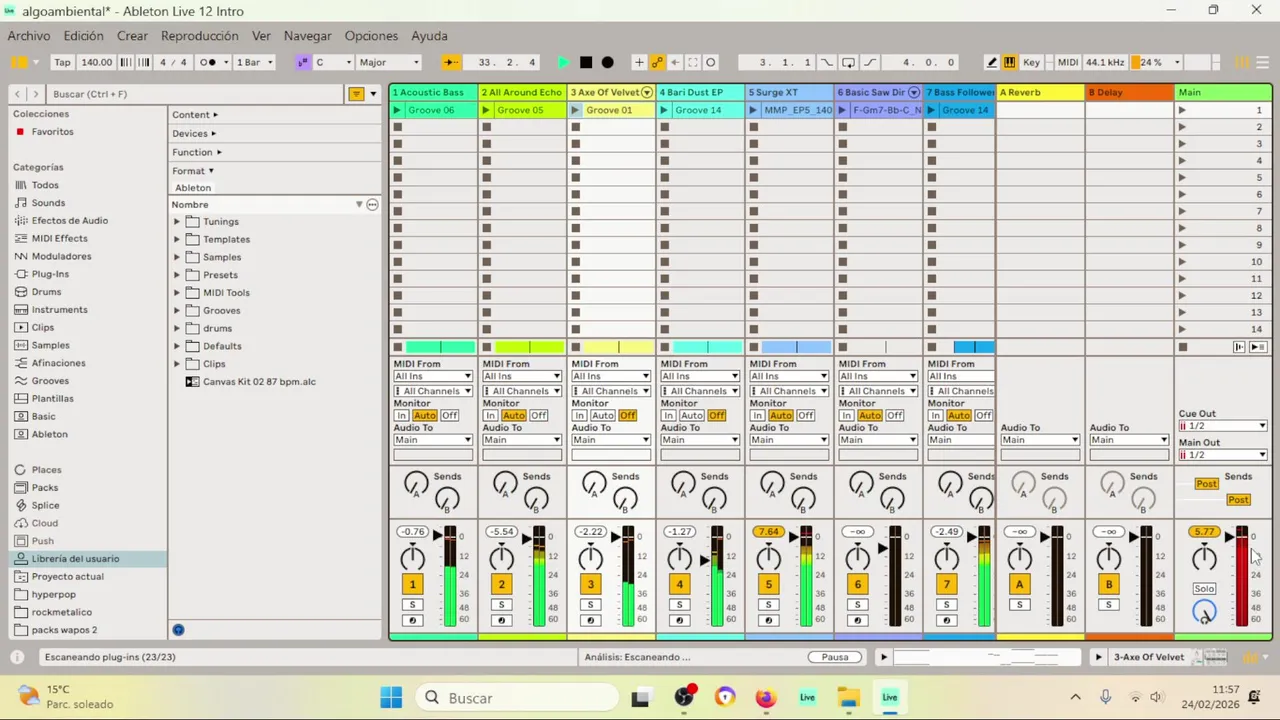Launch scene 3 in the Main column

pyautogui.click(x=1182, y=144)
